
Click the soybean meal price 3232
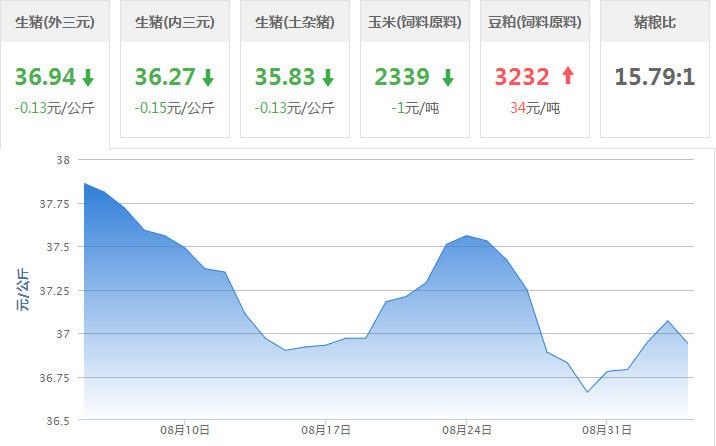coord(522,77)
